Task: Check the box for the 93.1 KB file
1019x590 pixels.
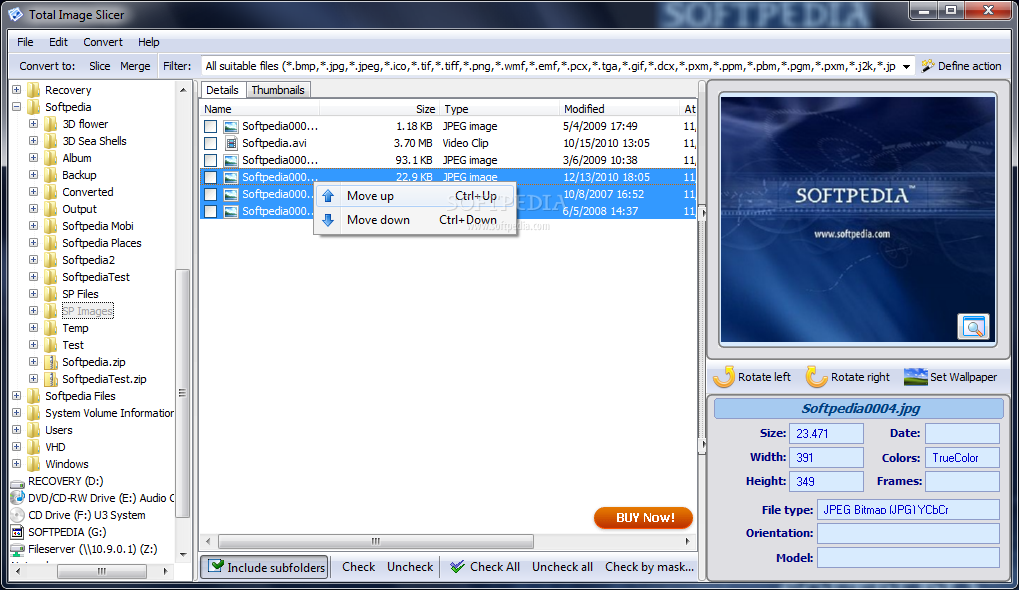Action: point(211,160)
